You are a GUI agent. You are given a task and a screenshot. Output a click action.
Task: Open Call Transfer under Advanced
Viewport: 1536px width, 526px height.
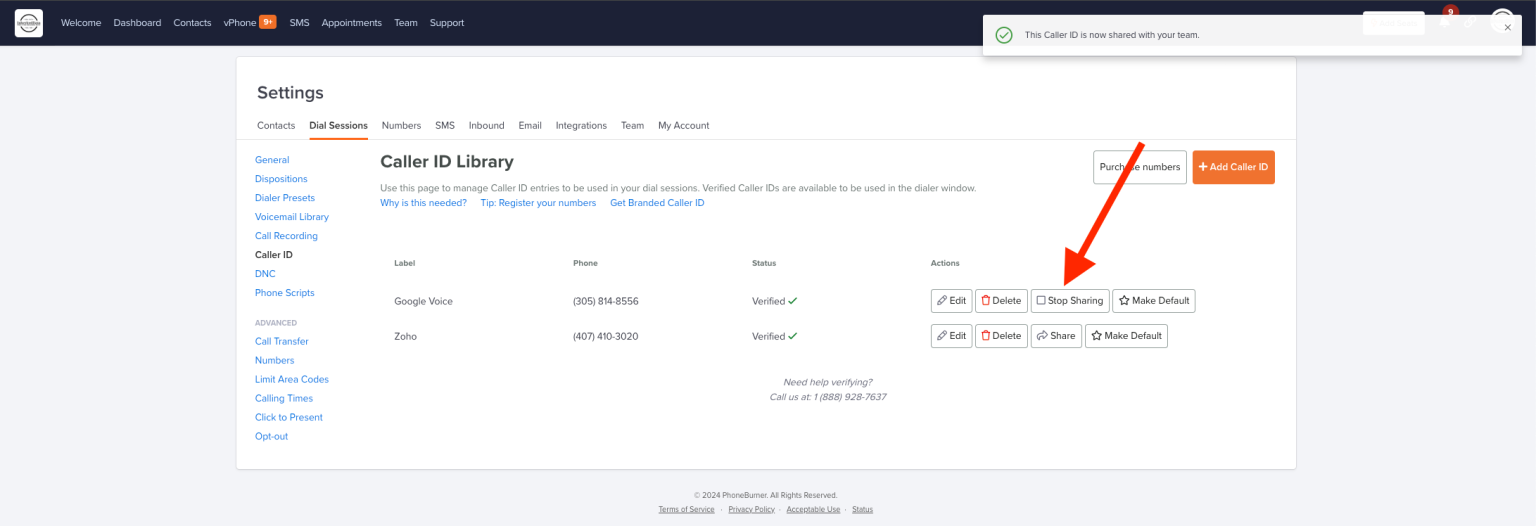point(282,341)
